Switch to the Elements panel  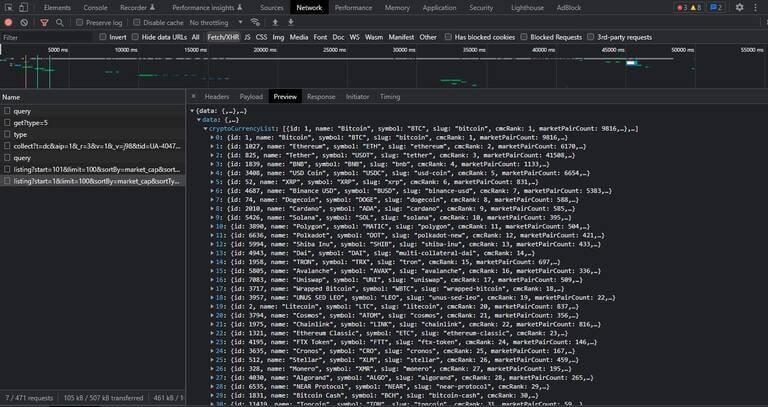(57, 7)
